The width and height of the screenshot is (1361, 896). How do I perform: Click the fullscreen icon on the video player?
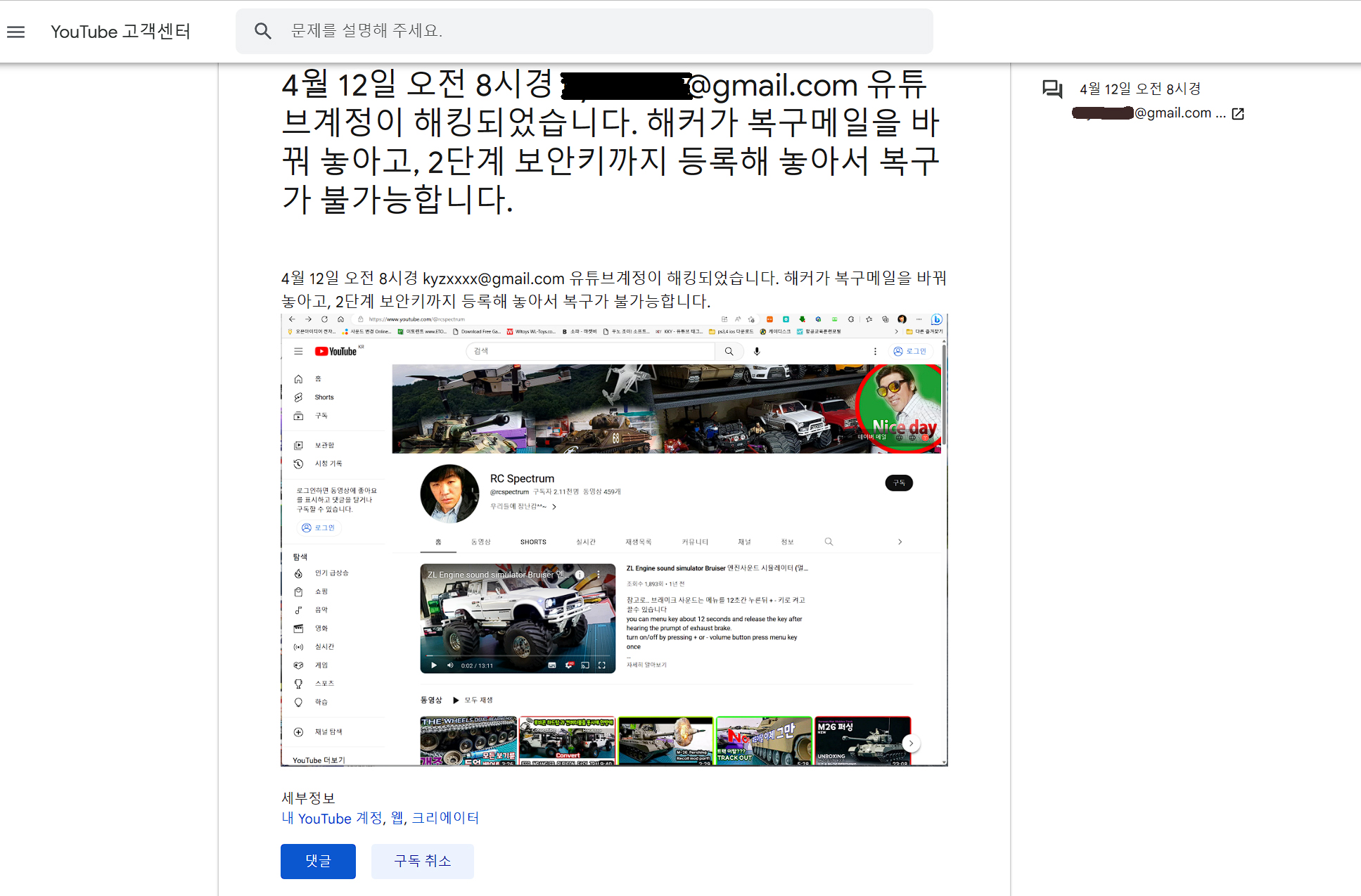pyautogui.click(x=601, y=665)
